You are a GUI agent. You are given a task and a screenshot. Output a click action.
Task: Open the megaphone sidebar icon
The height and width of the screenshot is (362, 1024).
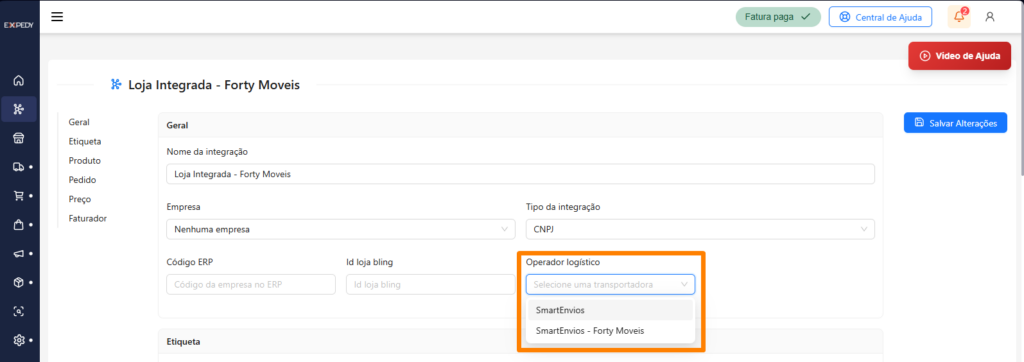coord(19,253)
